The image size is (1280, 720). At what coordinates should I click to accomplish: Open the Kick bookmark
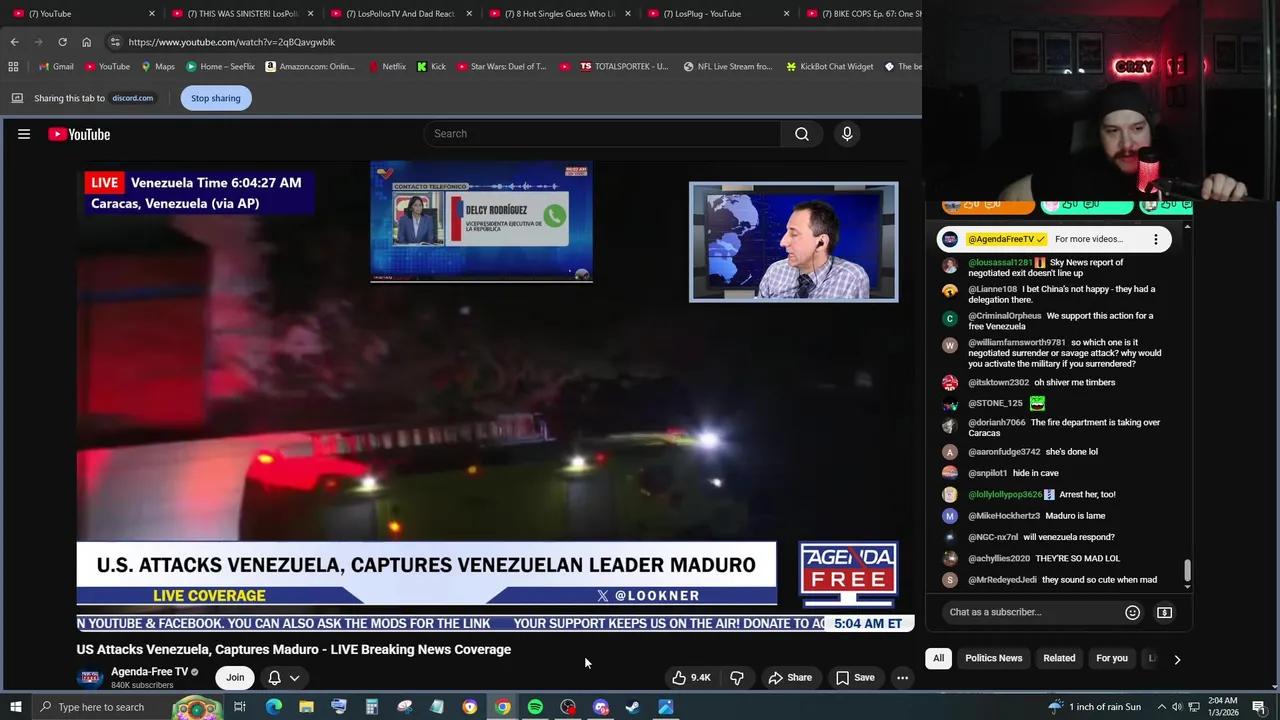click(x=431, y=67)
